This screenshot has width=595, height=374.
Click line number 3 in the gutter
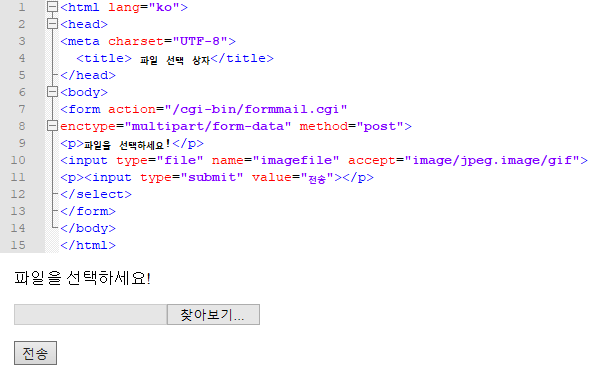click(x=22, y=41)
